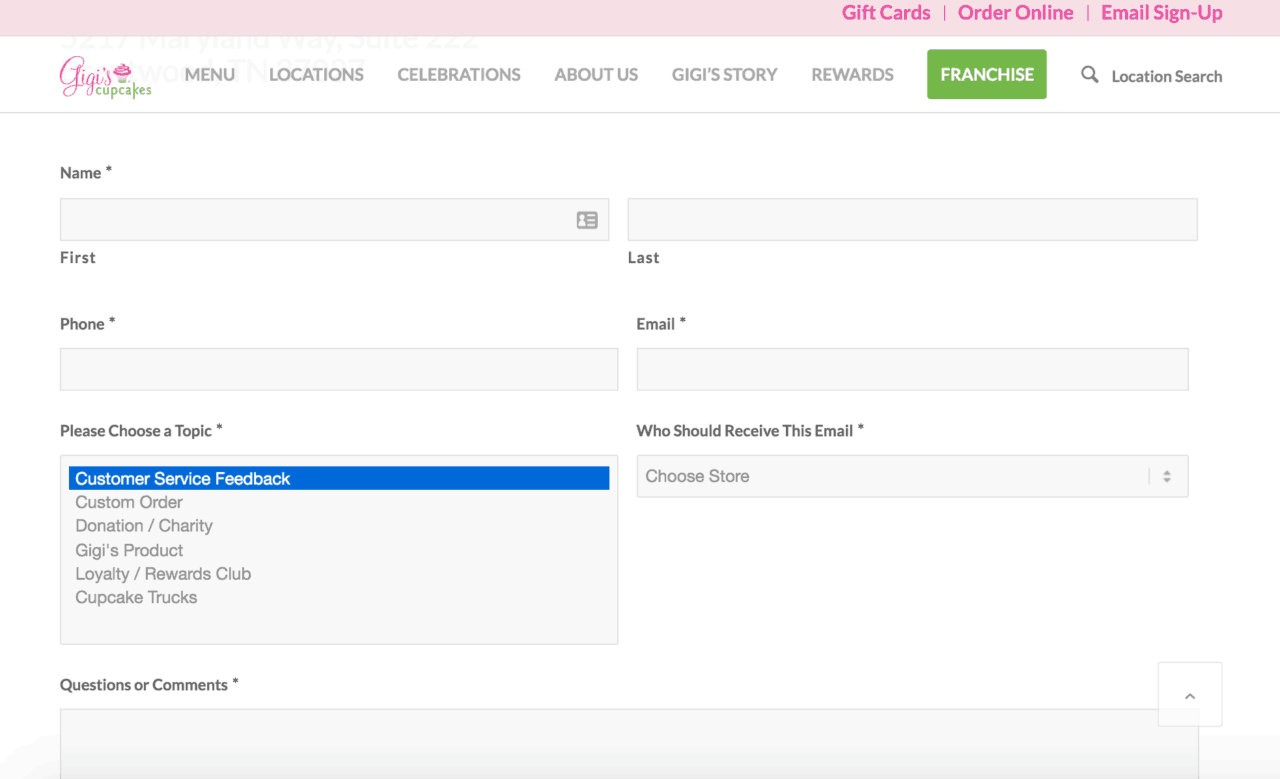1280x779 pixels.
Task: Select Gigi's Product topic
Action: click(339, 550)
